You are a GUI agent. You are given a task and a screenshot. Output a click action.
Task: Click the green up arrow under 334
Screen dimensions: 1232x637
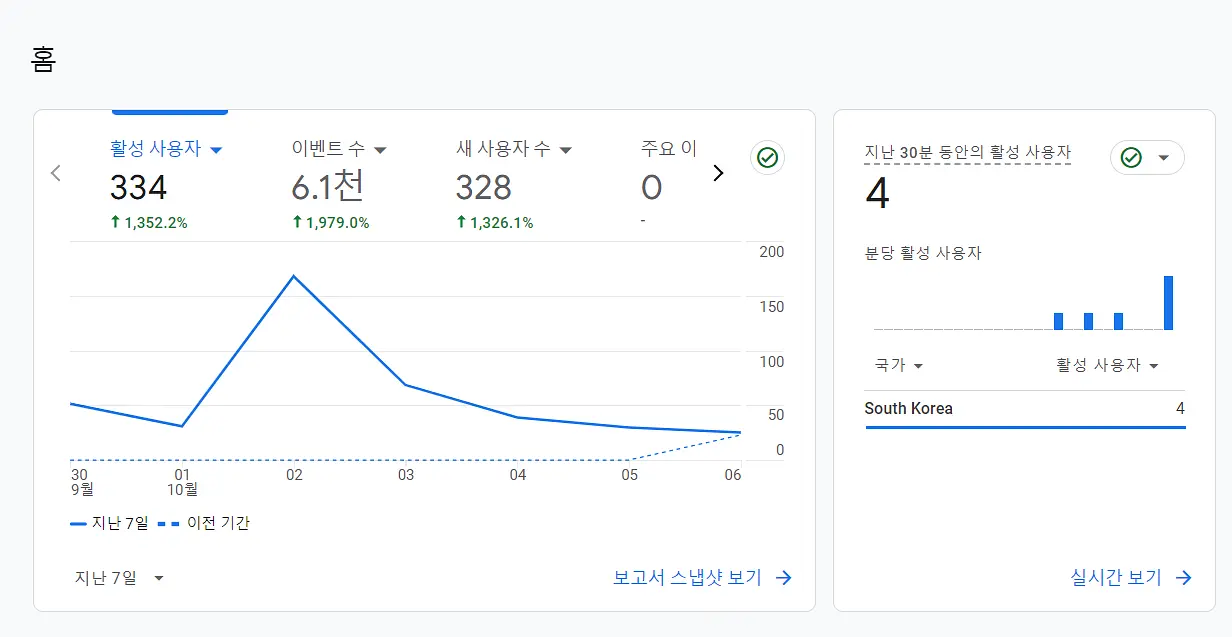point(116,222)
